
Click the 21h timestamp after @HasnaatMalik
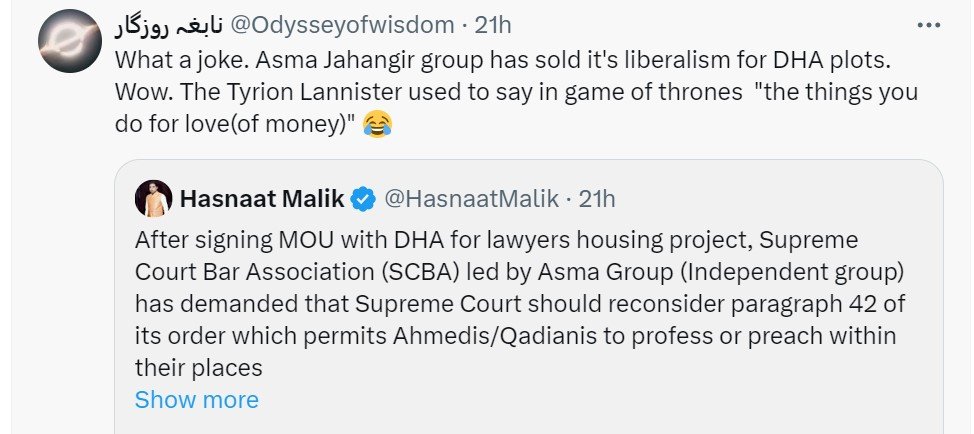(598, 200)
